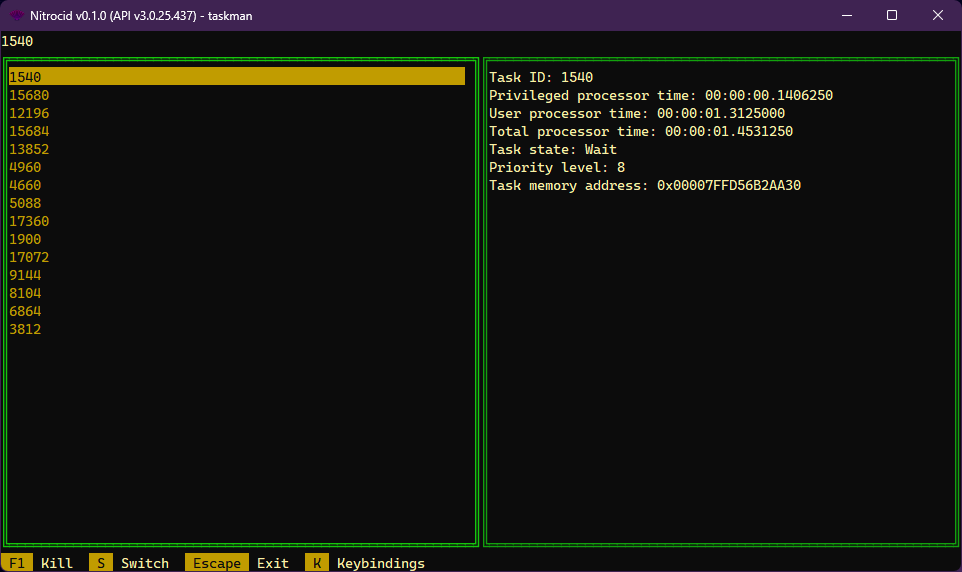Image resolution: width=962 pixels, height=572 pixels.
Task: Choose task 17360 from the list
Action: click(x=29, y=221)
